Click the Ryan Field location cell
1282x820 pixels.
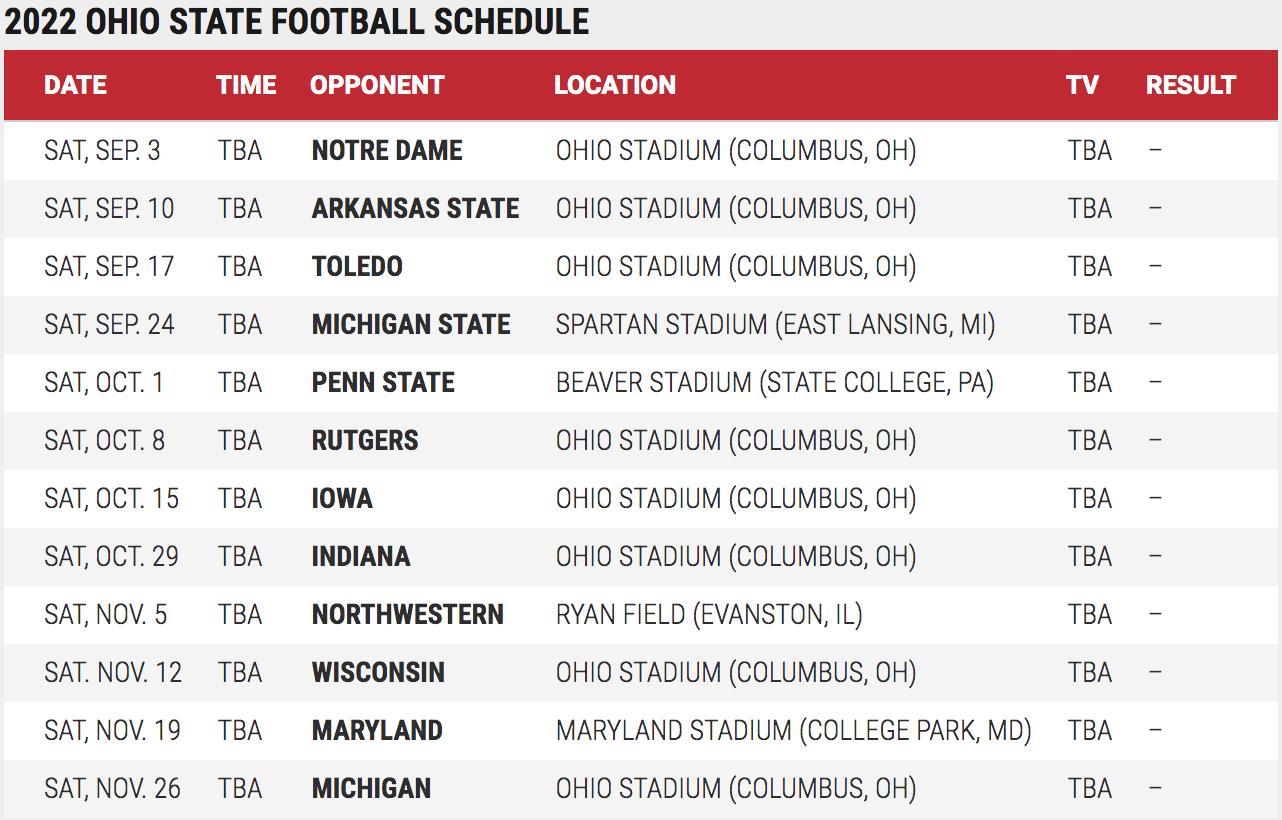click(x=709, y=615)
